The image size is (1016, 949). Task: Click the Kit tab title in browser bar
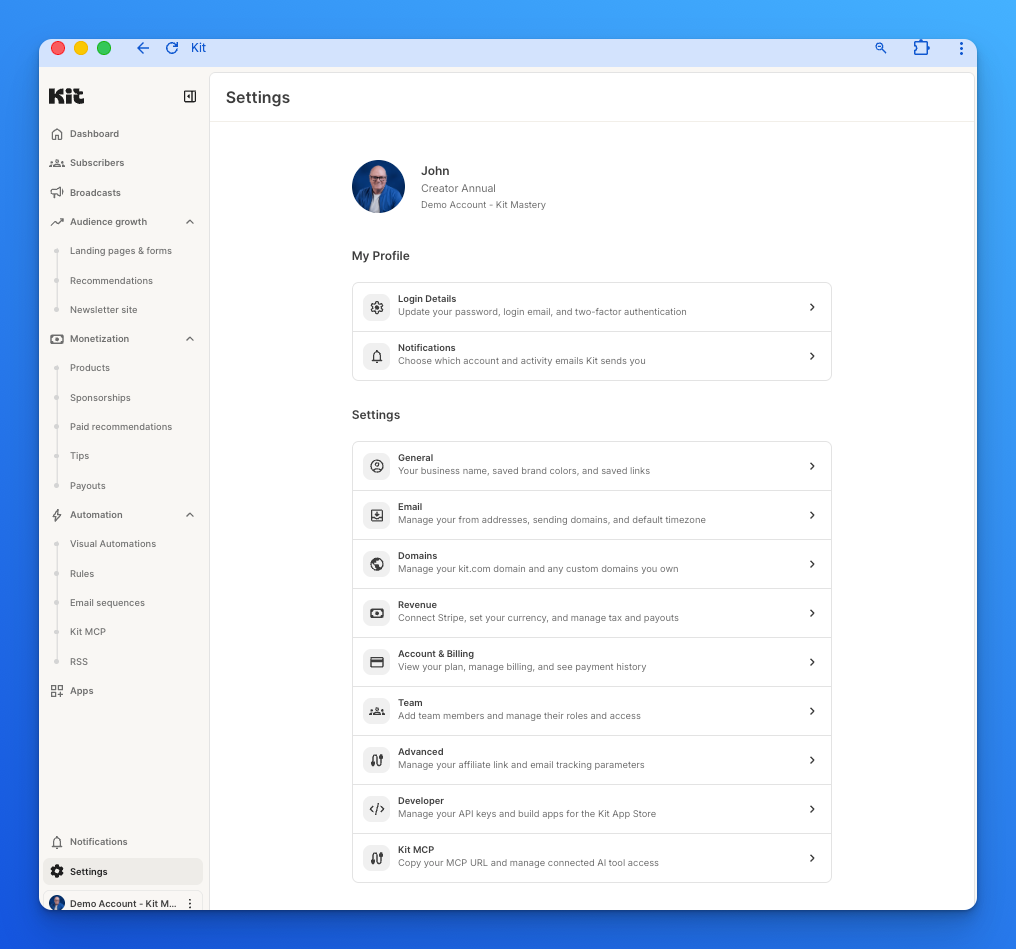click(x=198, y=48)
